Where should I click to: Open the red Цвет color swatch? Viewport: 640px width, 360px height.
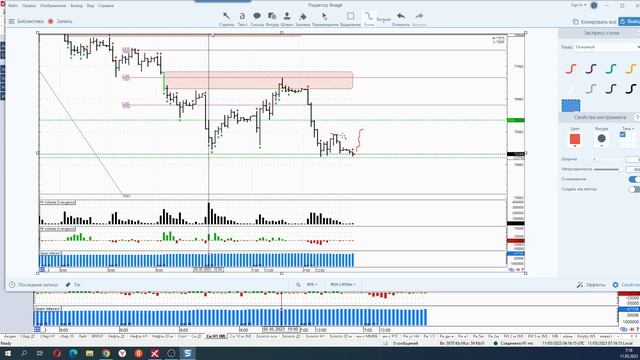[x=575, y=140]
